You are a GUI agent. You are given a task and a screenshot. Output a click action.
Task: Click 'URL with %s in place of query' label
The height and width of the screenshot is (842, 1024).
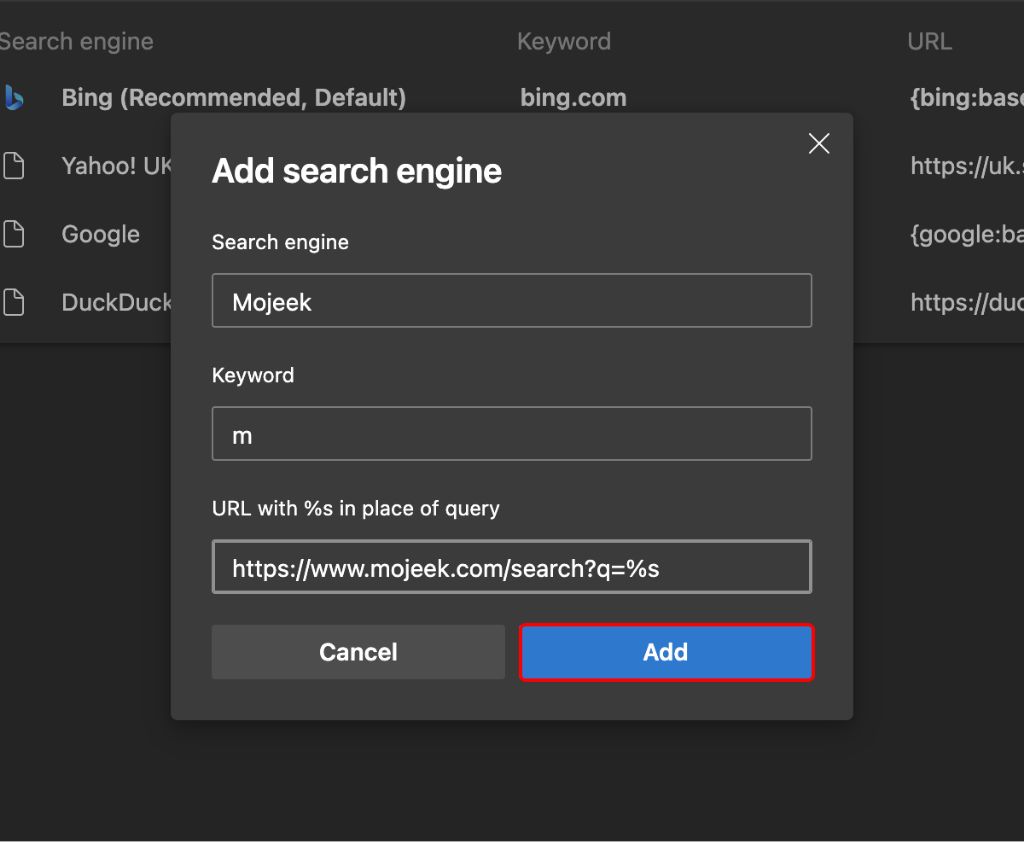coord(355,509)
